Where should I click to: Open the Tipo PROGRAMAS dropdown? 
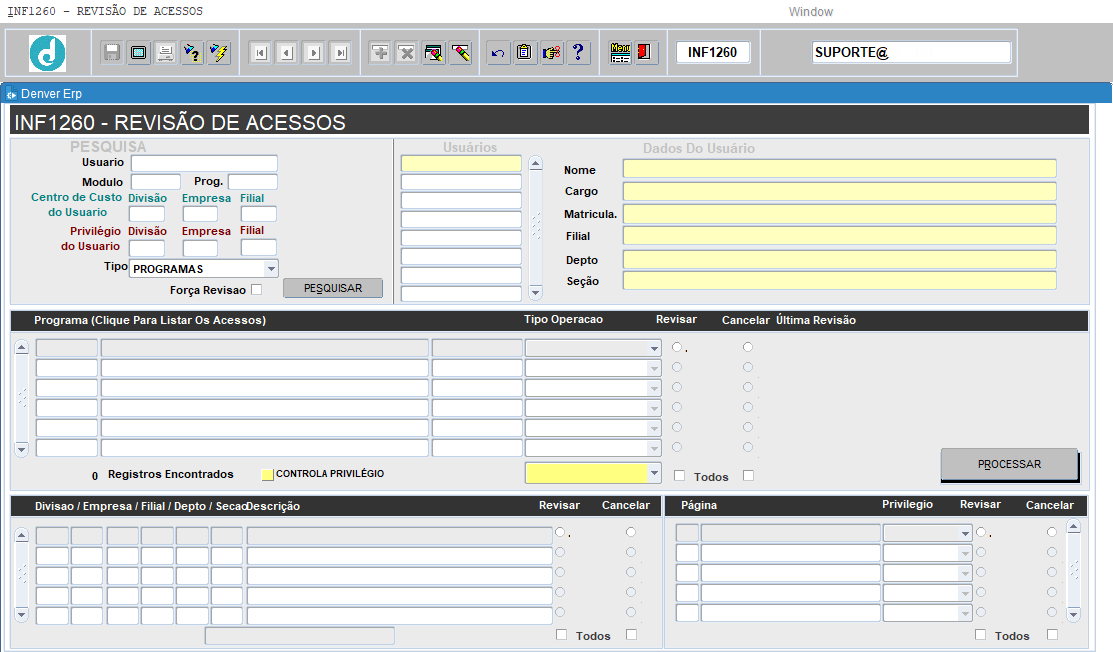271,269
